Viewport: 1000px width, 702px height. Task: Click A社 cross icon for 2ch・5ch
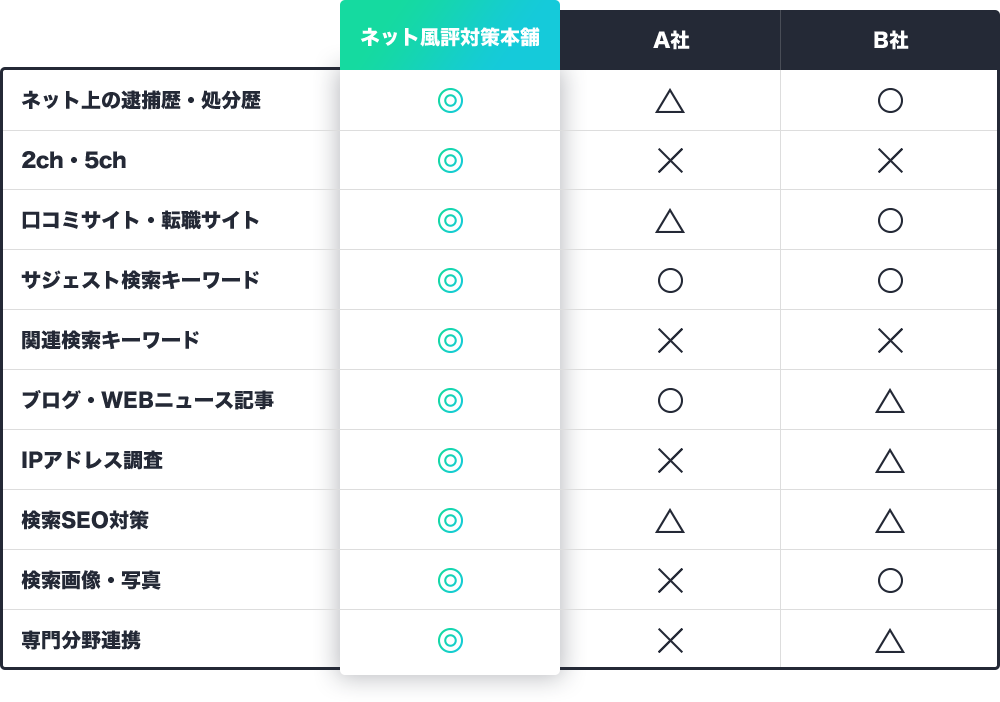(670, 160)
